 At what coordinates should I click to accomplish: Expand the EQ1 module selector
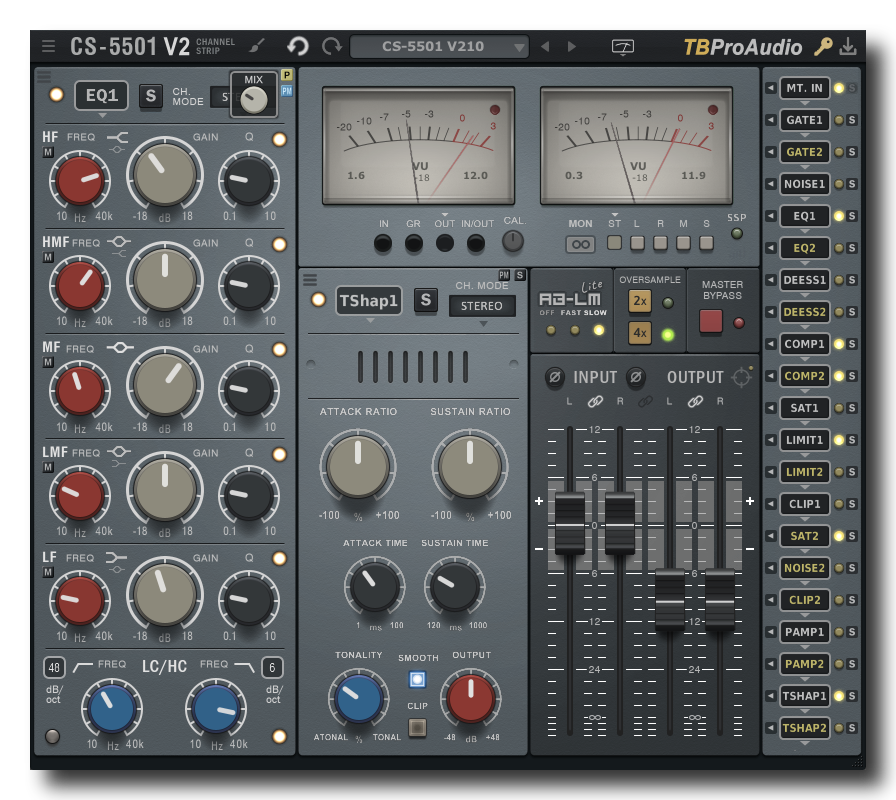101,96
